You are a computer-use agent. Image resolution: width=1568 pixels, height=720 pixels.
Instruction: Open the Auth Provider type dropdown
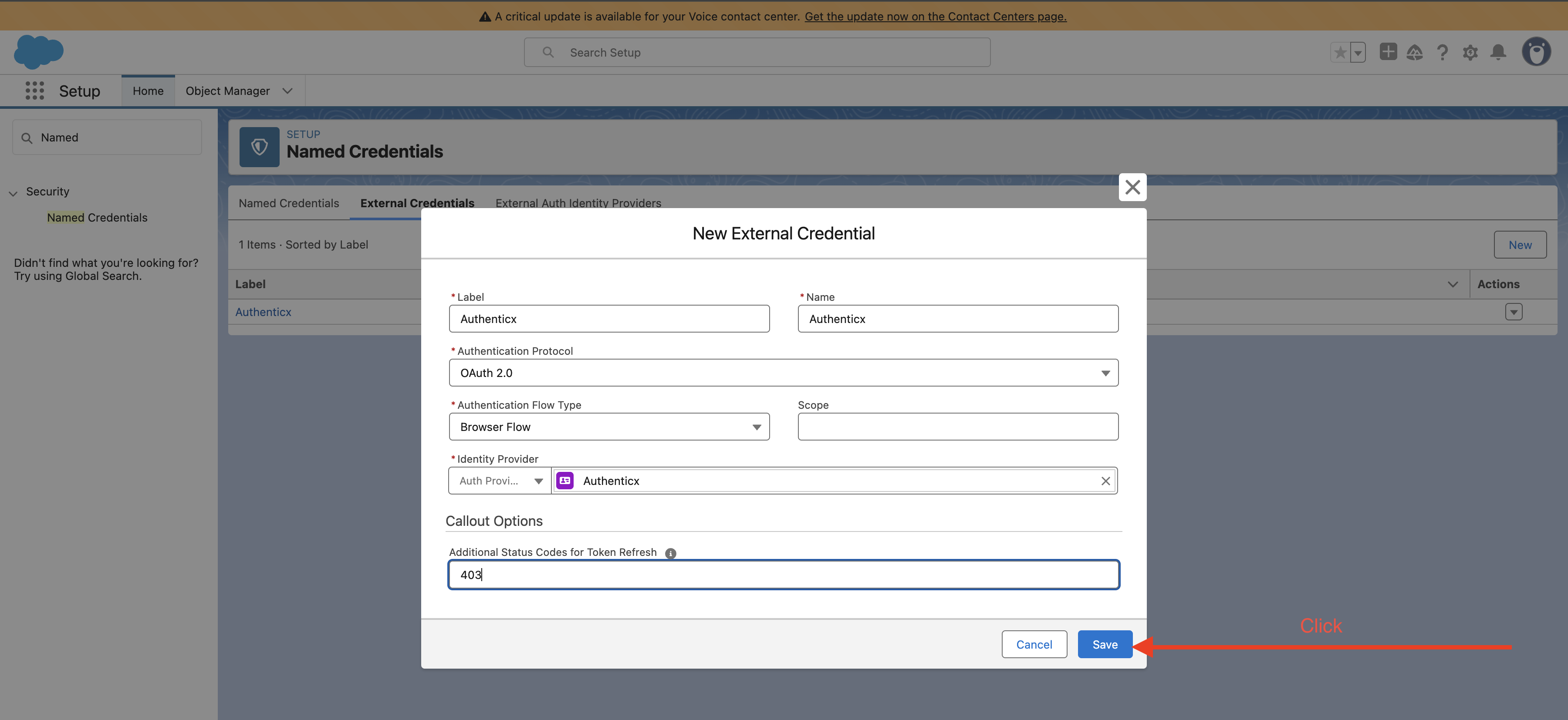500,481
